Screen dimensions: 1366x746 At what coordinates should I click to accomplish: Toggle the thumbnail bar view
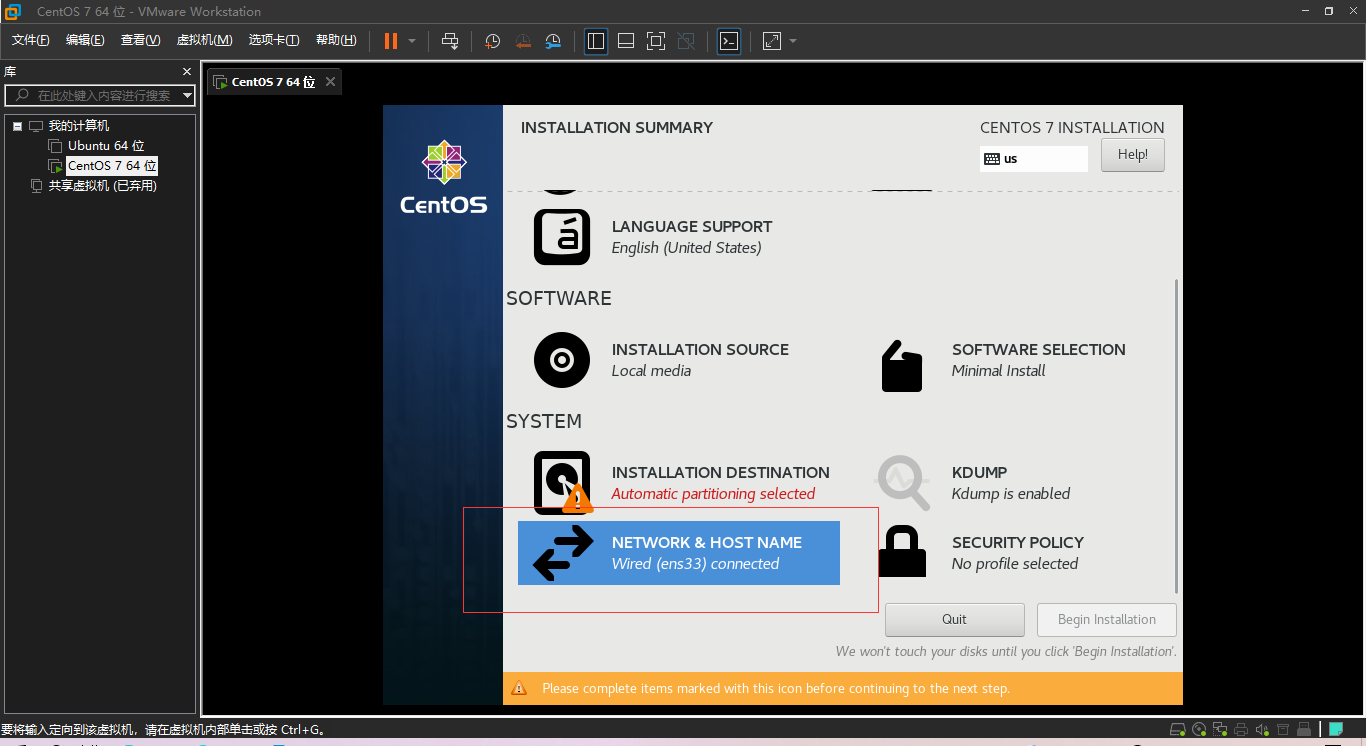click(x=626, y=41)
